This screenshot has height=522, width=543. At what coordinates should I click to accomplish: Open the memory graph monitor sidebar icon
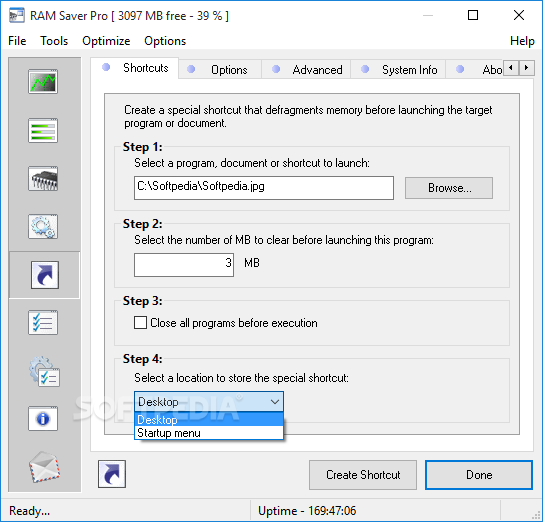coord(43,82)
